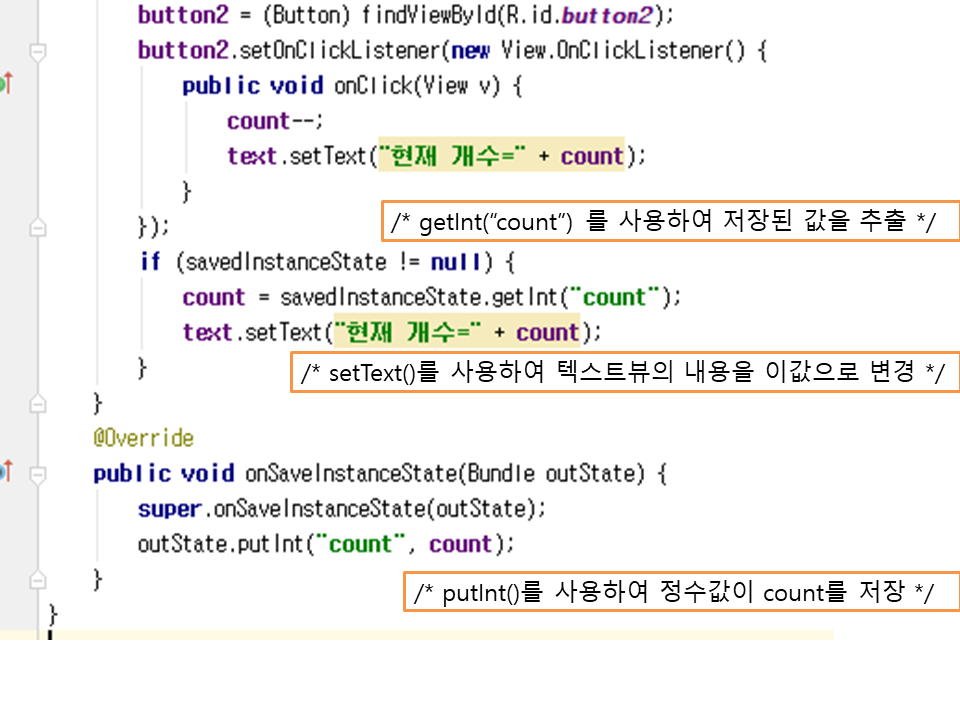Select the setText() comment callout box
Image resolution: width=960 pixels, height=720 pixels.
(624, 373)
